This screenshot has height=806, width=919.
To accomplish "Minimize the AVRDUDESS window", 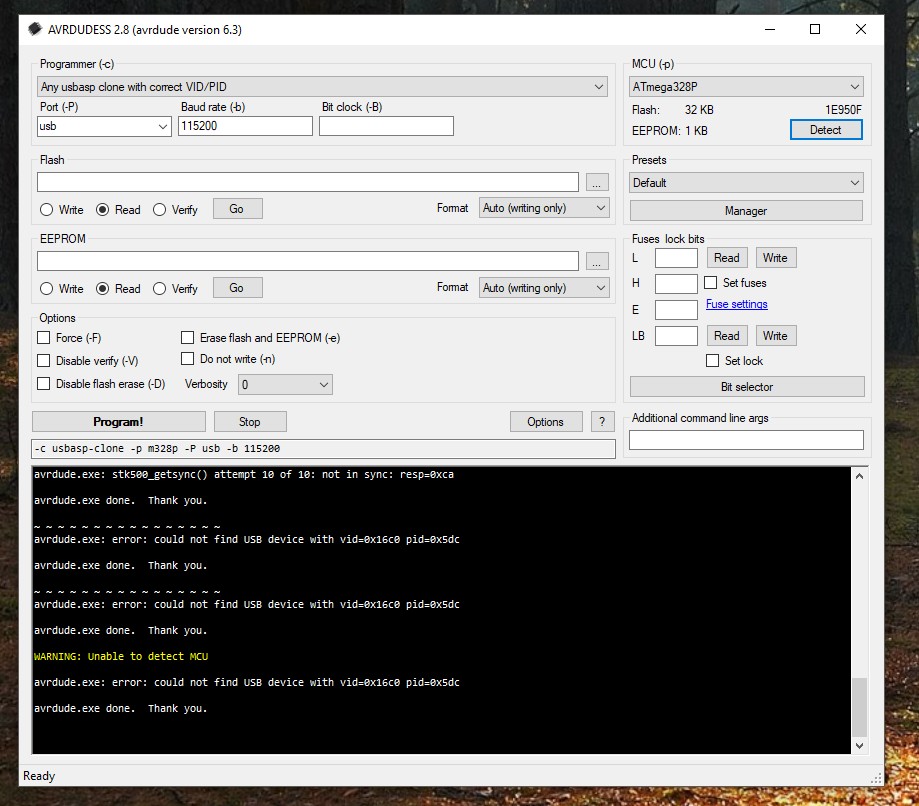I will click(770, 29).
